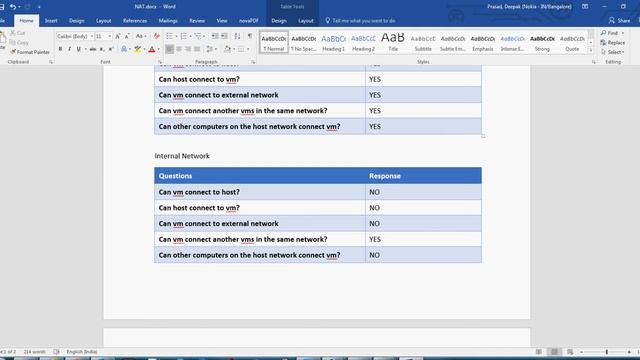Click the Share button

point(619,20)
